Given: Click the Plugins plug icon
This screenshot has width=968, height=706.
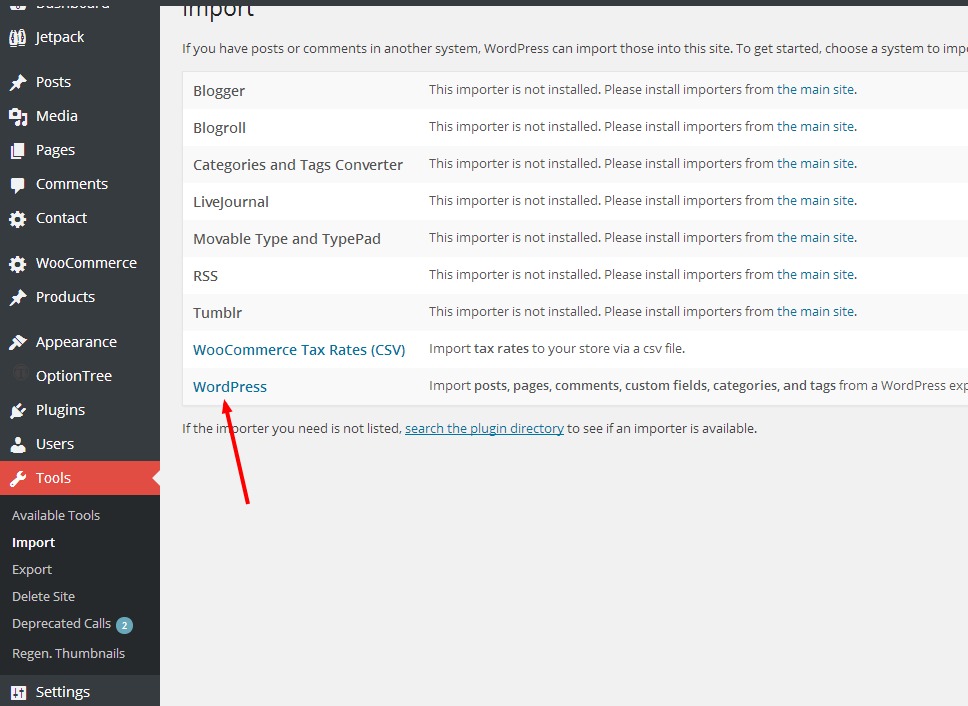Looking at the screenshot, I should (18, 410).
